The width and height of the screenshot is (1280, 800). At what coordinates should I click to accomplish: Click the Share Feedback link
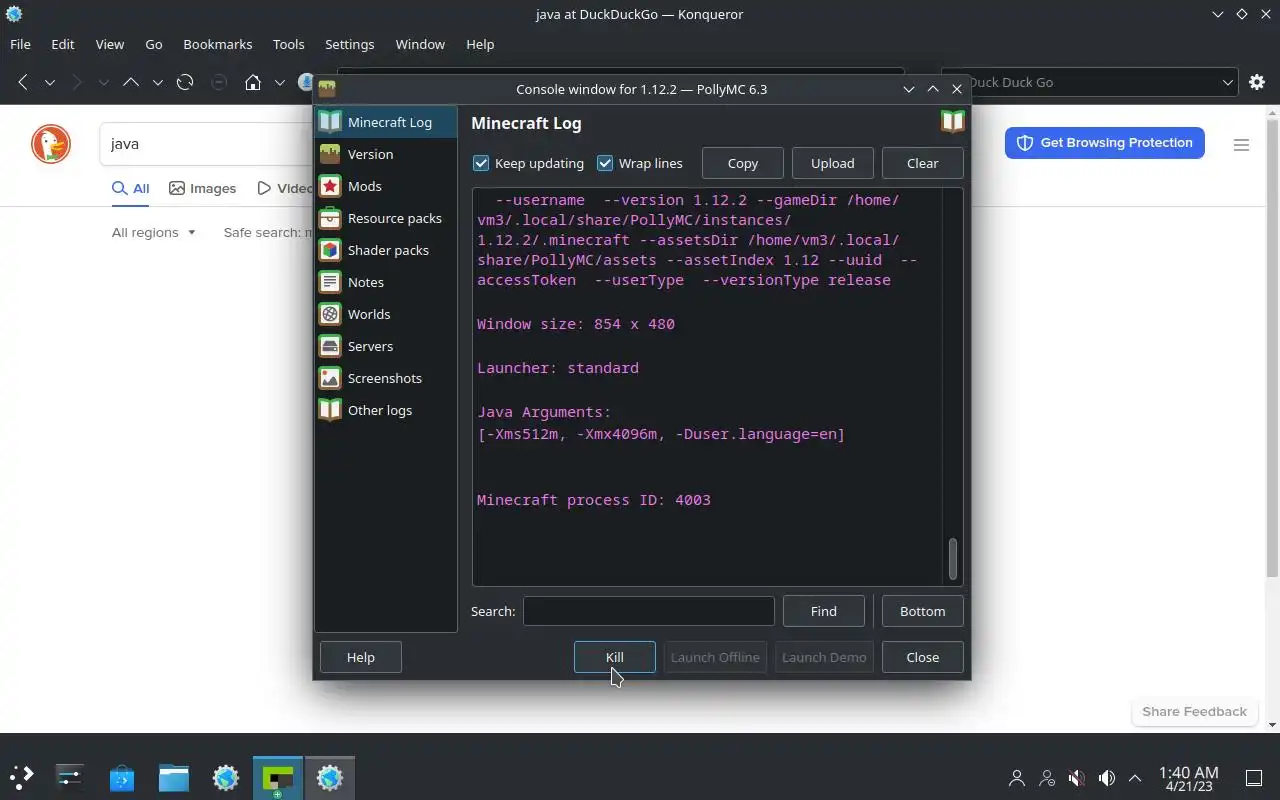pyautogui.click(x=1194, y=711)
